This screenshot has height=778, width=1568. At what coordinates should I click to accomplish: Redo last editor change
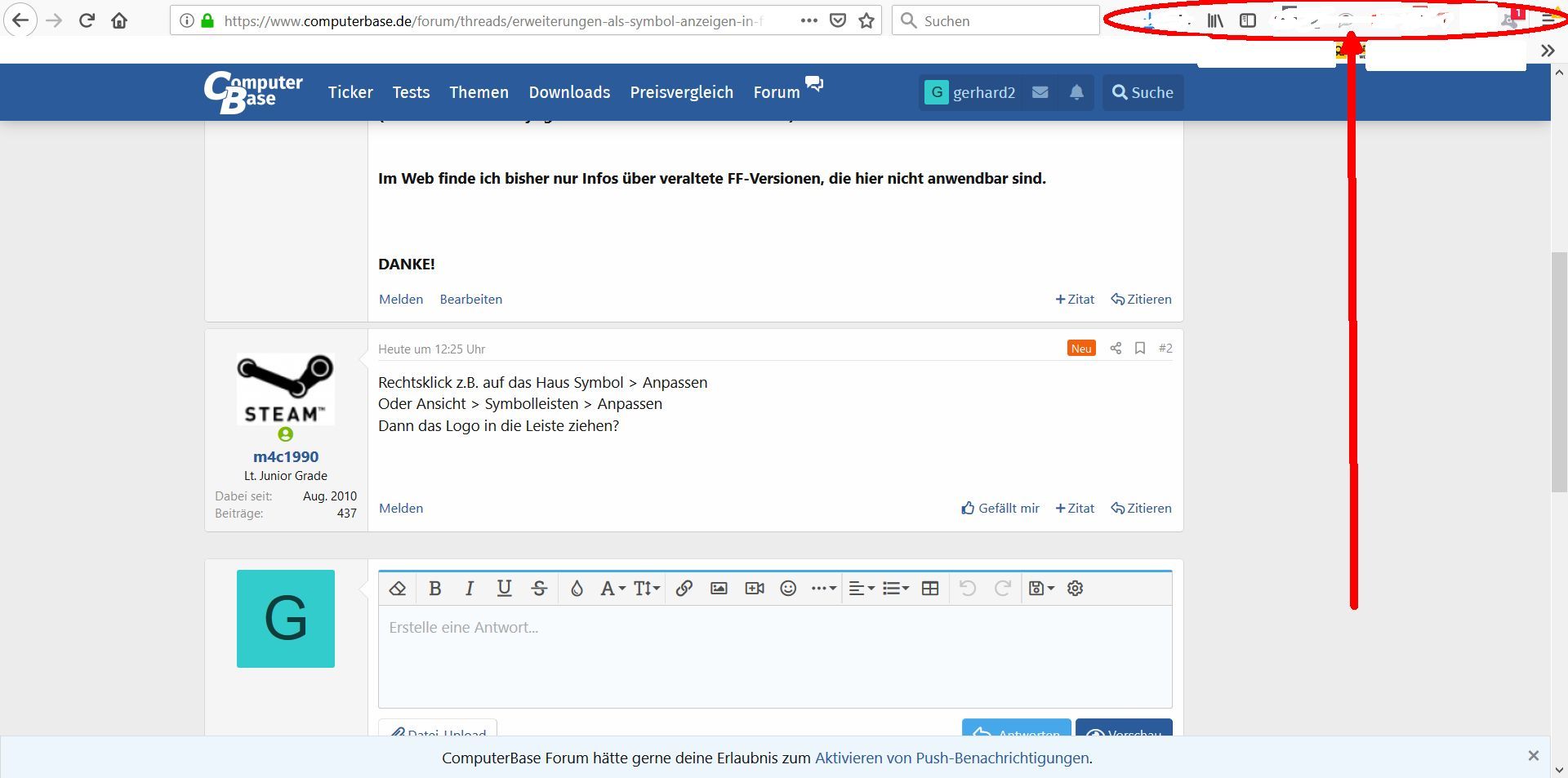tap(1003, 588)
